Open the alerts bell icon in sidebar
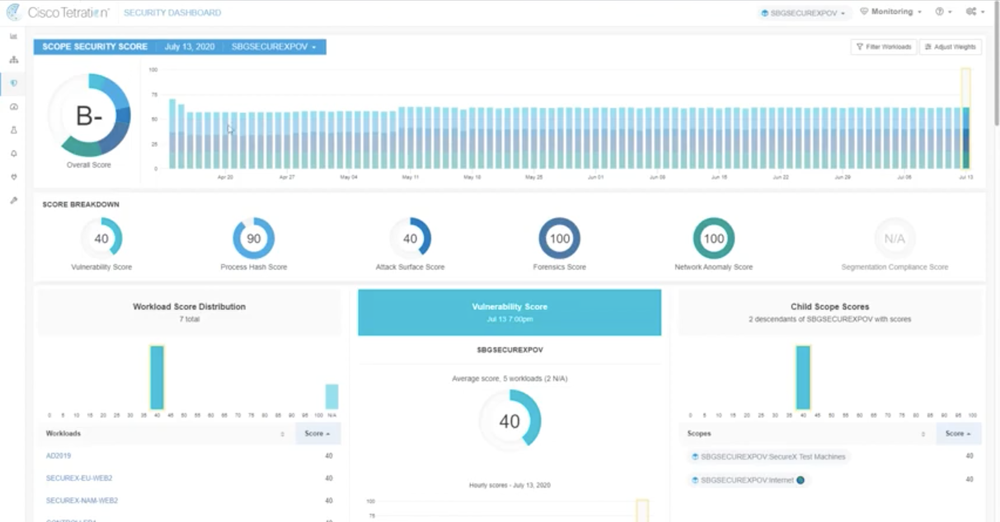The height and width of the screenshot is (522, 1000). pyautogui.click(x=13, y=154)
